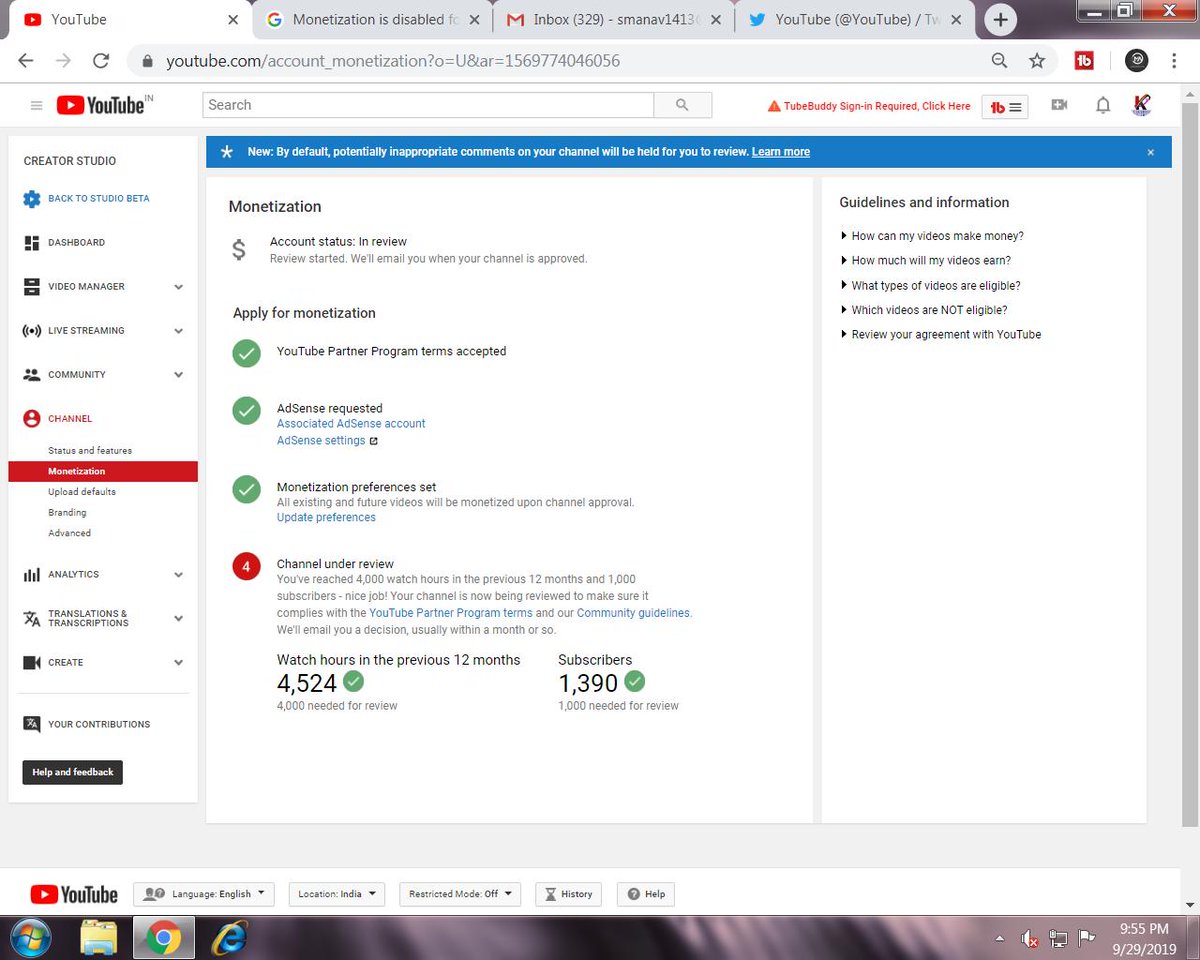The width and height of the screenshot is (1200, 960).
Task: Expand 'How can my videos make money?'
Action: pos(937,236)
